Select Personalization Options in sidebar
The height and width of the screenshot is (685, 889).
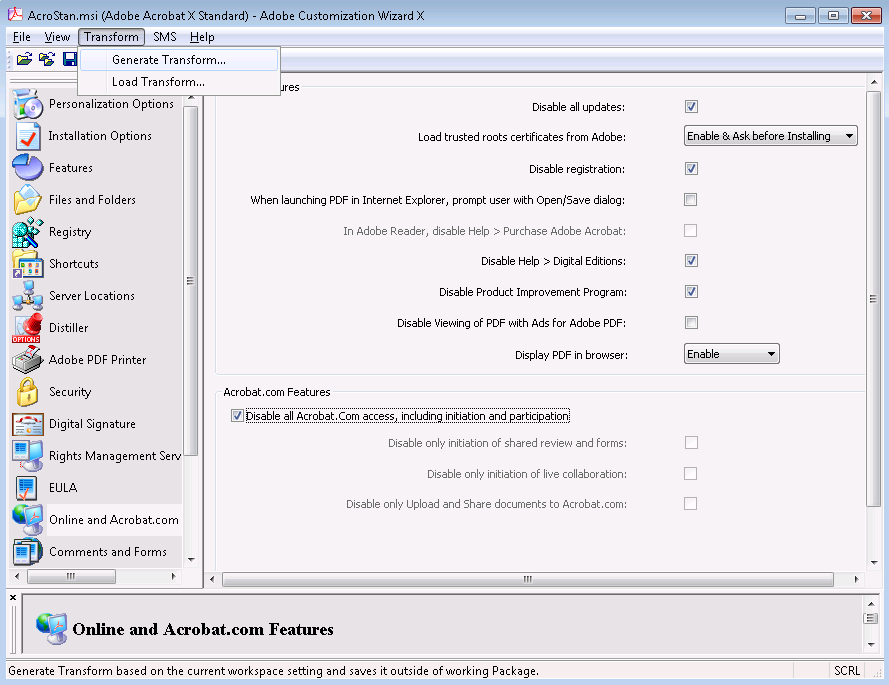111,104
